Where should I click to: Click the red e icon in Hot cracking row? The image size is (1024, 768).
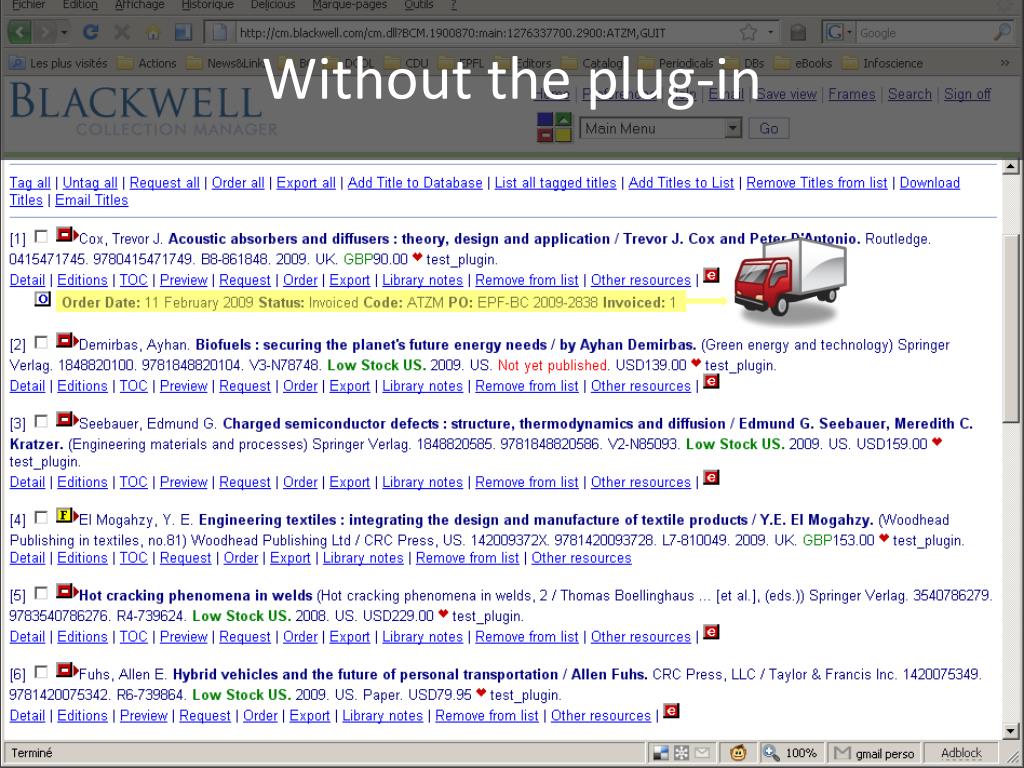pyautogui.click(x=711, y=632)
